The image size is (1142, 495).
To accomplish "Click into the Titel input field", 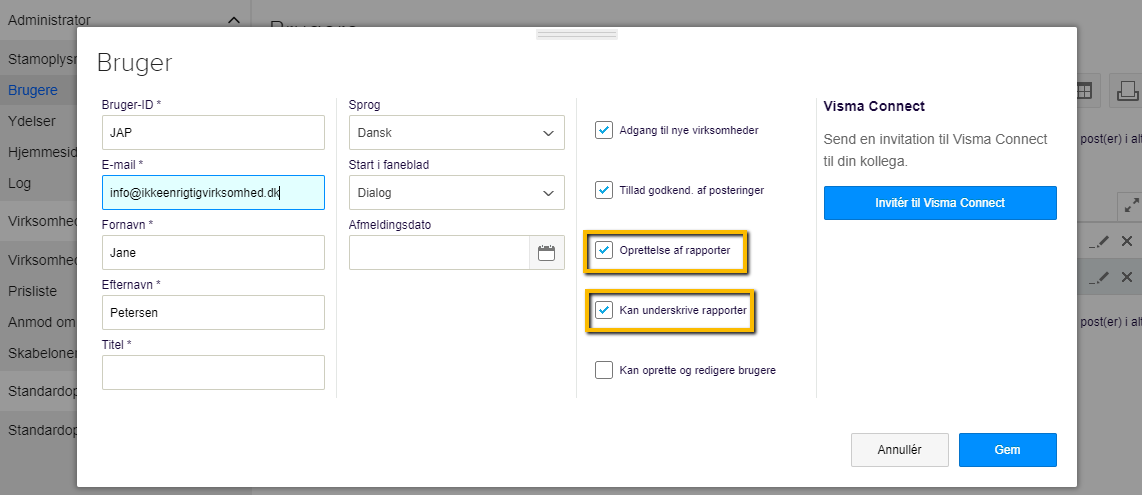I will [x=213, y=373].
